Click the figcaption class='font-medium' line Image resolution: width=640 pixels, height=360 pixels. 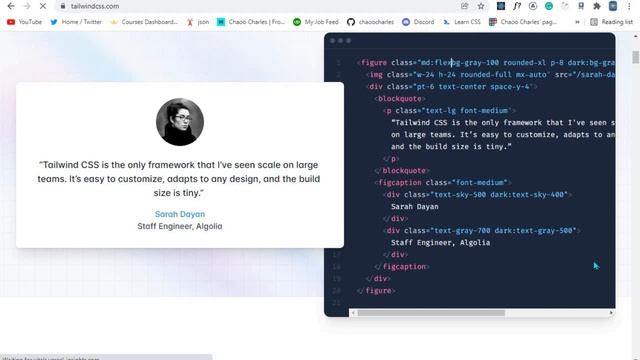pyautogui.click(x=443, y=182)
